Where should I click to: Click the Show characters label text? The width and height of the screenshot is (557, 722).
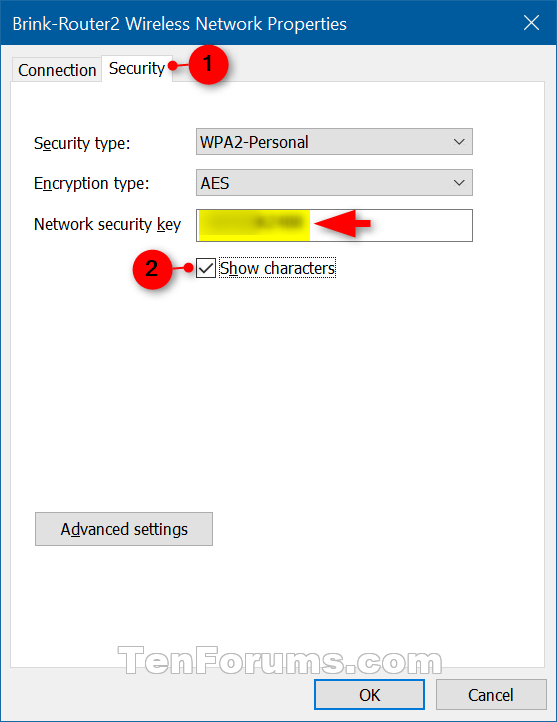point(277,268)
